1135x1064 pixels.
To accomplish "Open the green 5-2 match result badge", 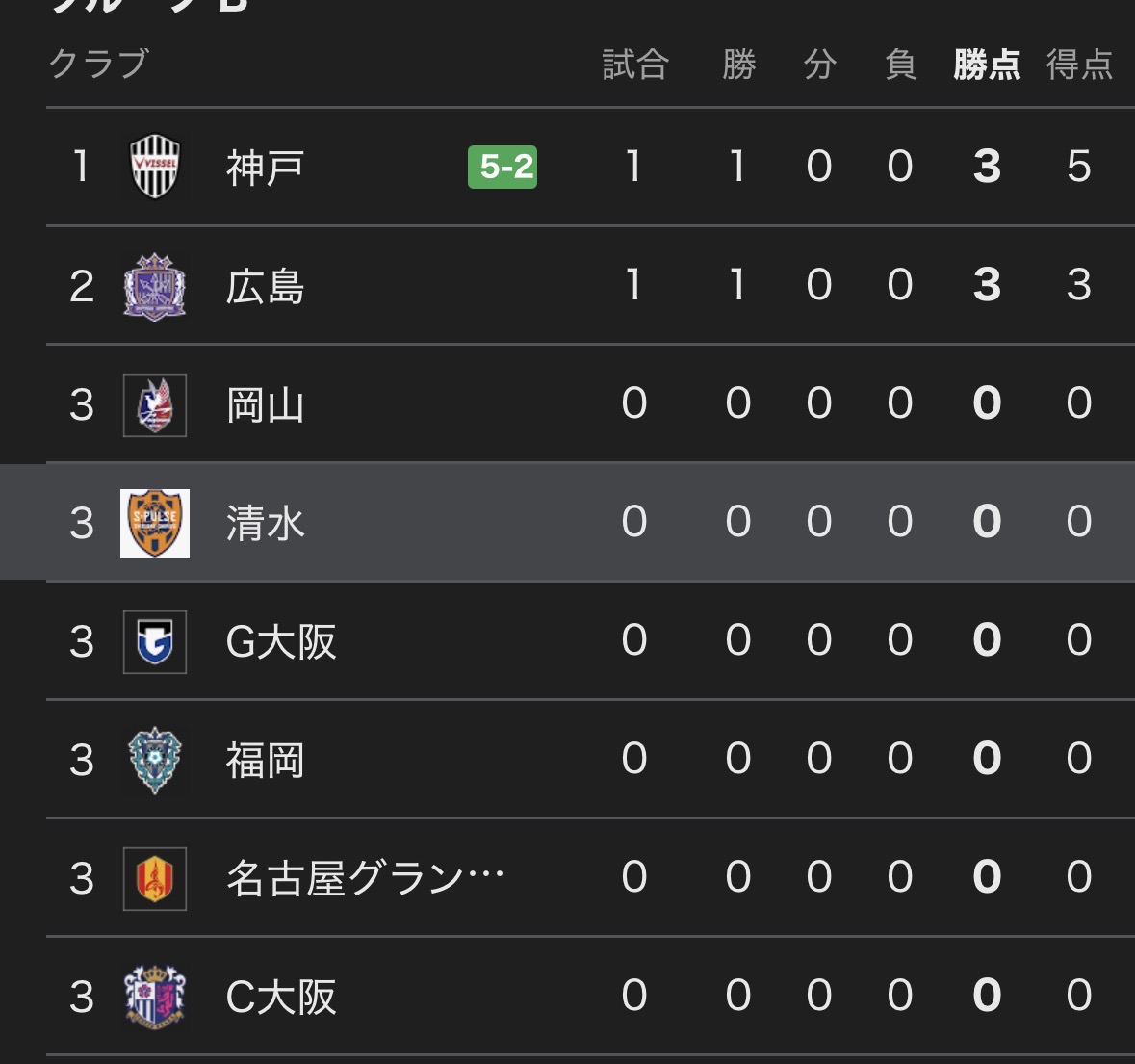I will click(x=503, y=167).
